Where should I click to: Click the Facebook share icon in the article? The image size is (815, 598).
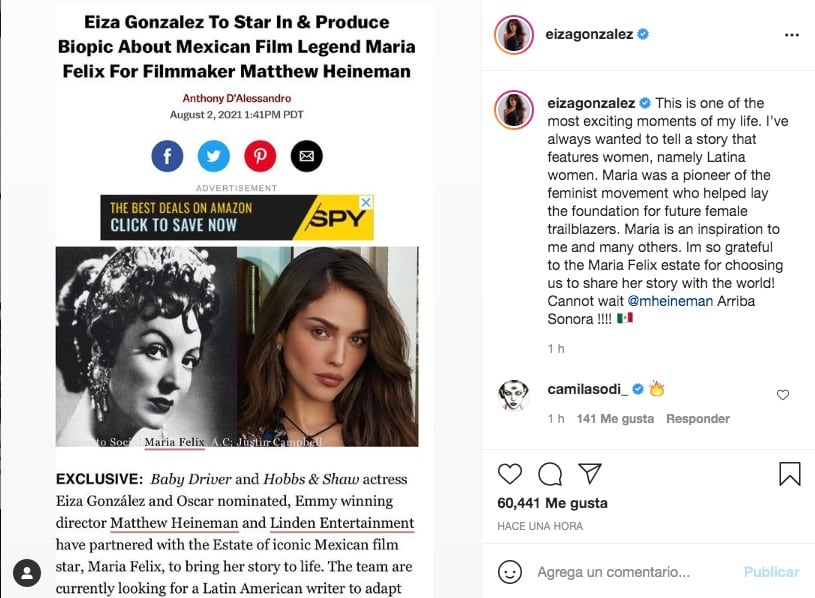[167, 155]
